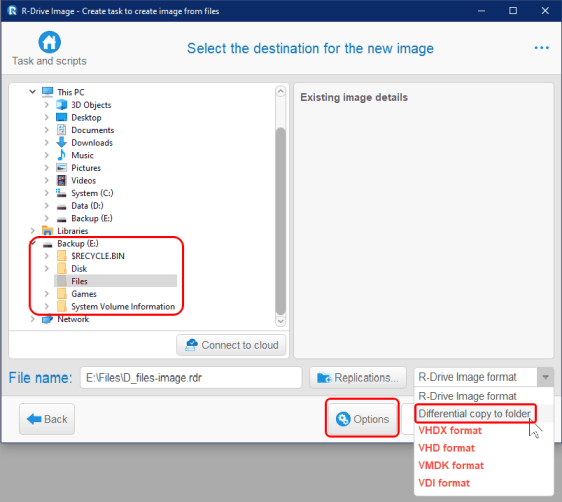Click the tree scrollbar down arrow
562x502 pixels.
tap(281, 321)
